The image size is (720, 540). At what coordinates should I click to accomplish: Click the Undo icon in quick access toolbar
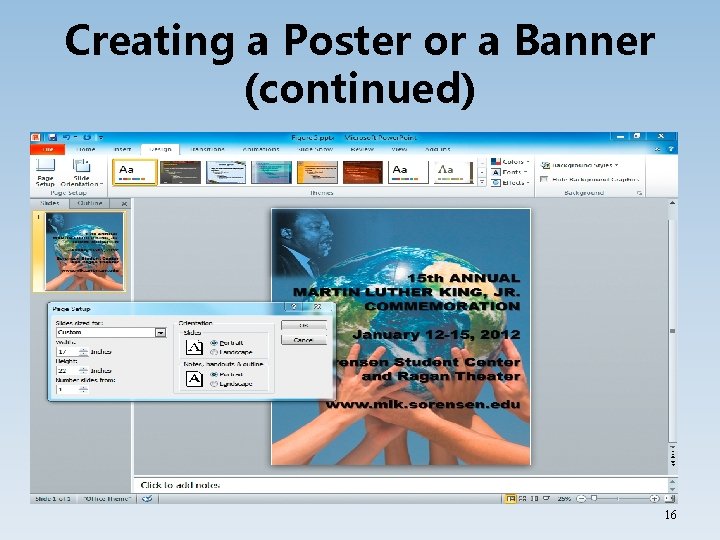point(67,137)
